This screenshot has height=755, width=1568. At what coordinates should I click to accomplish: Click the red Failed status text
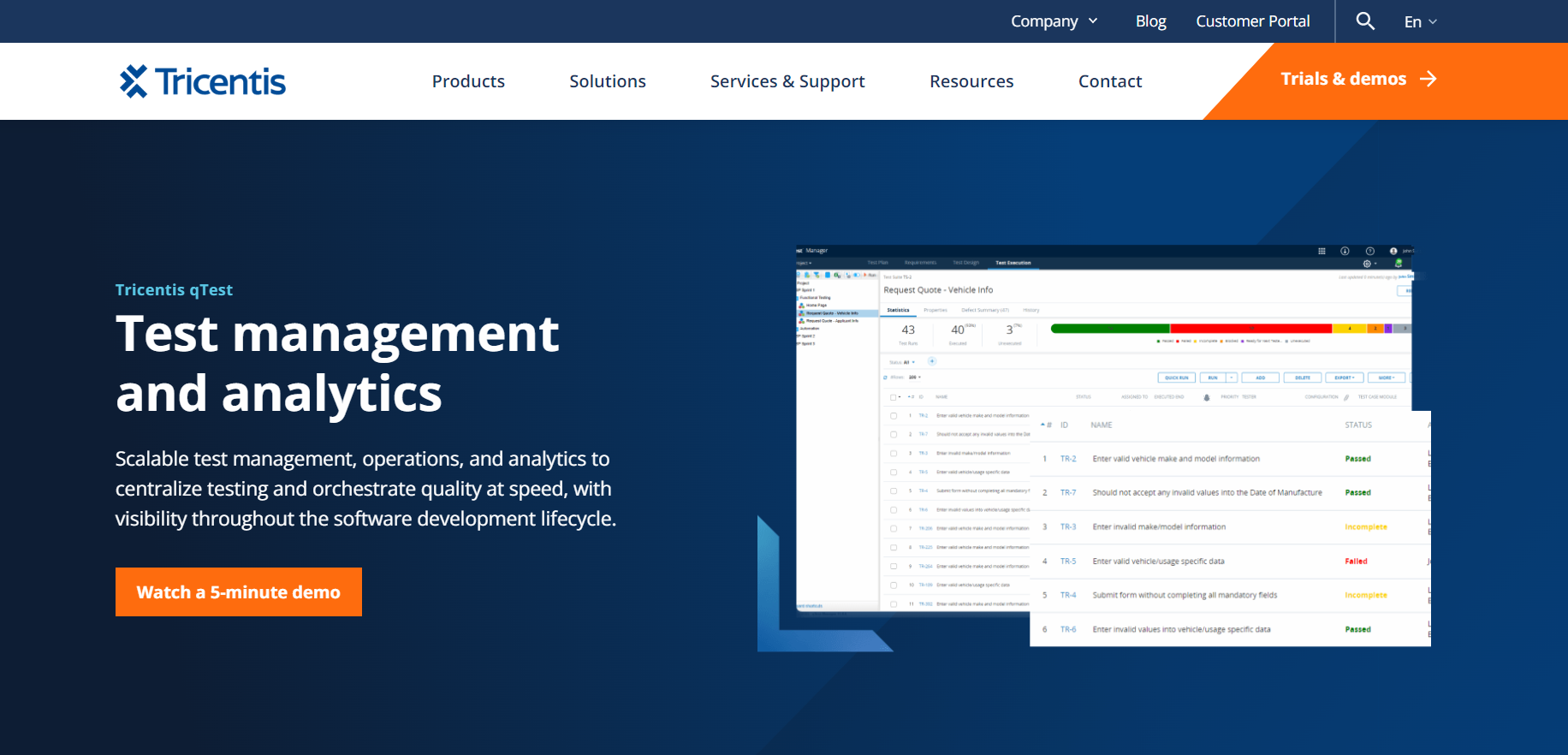coord(1356,561)
